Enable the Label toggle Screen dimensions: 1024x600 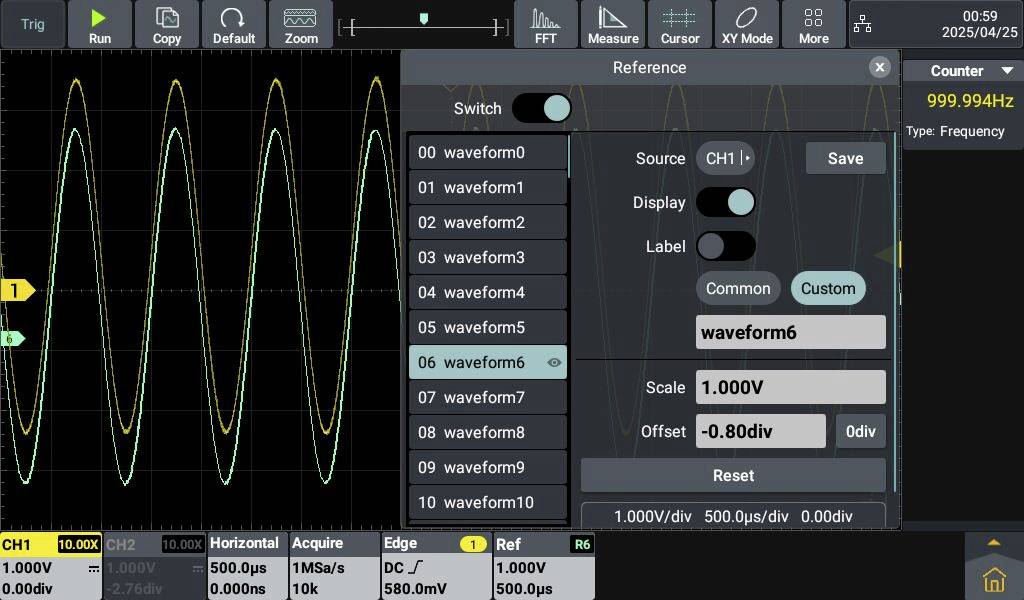(725, 246)
